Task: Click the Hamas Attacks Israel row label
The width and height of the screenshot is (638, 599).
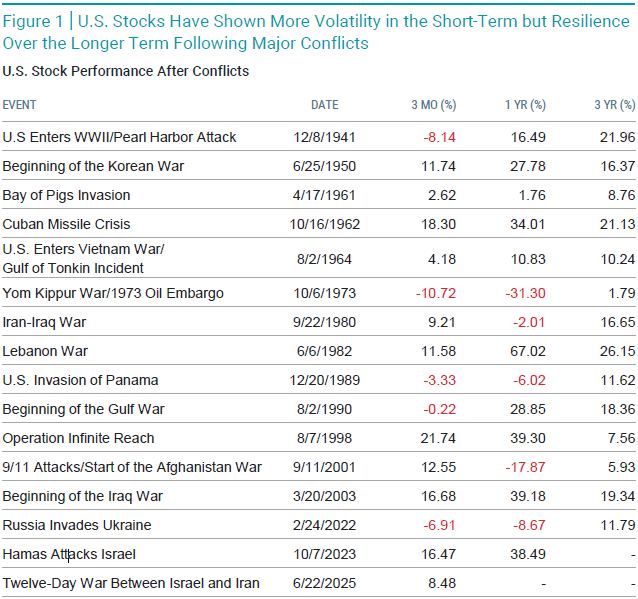Action: pyautogui.click(x=69, y=554)
